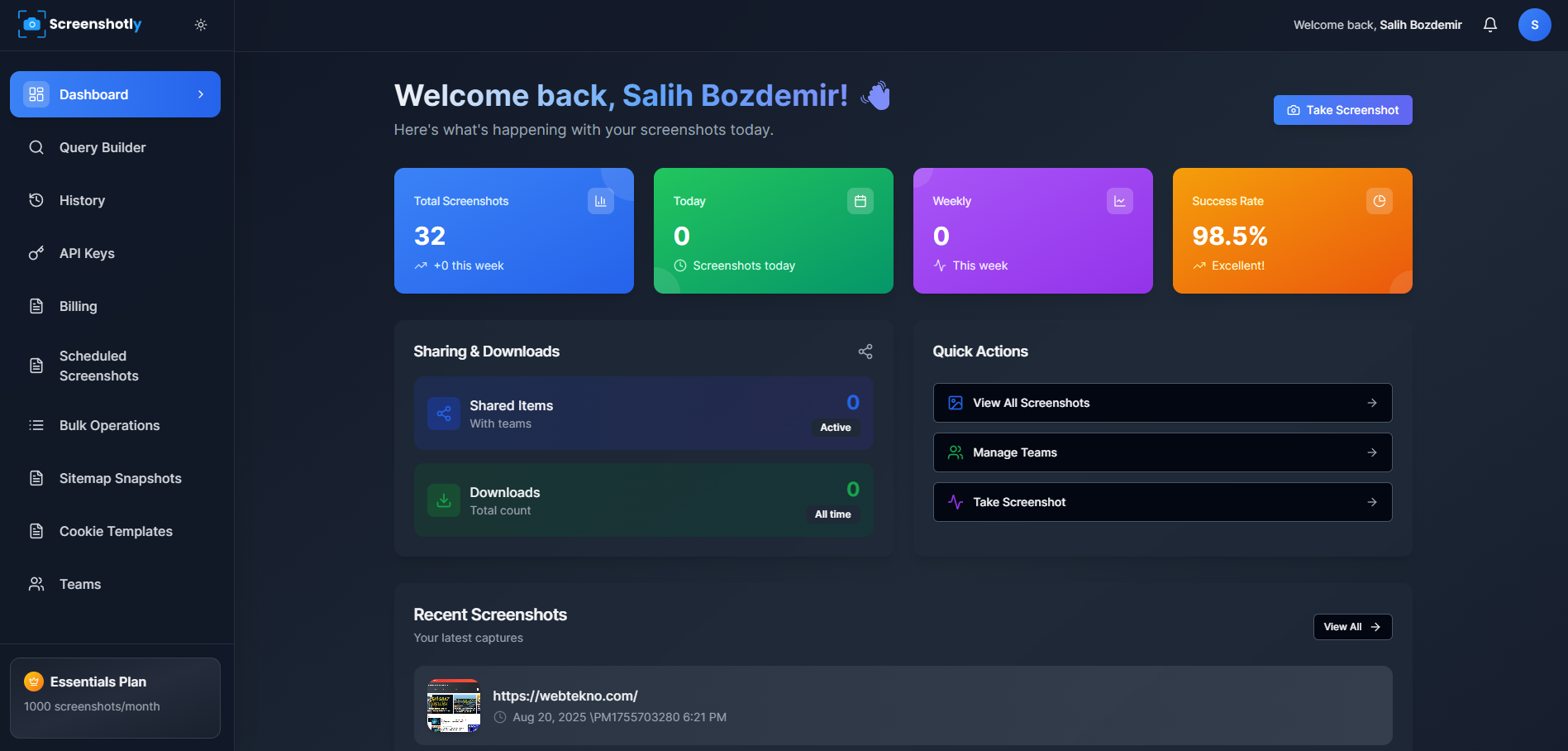
Task: Open Cookie Templates
Action: point(115,531)
